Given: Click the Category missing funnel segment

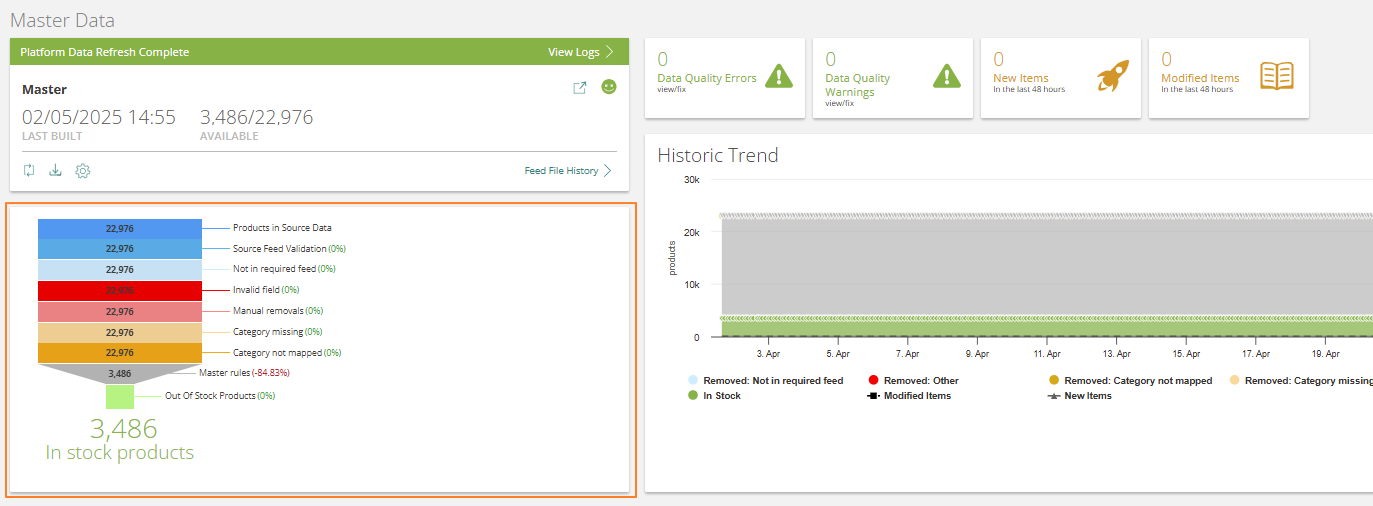Looking at the screenshot, I should pos(119,332).
